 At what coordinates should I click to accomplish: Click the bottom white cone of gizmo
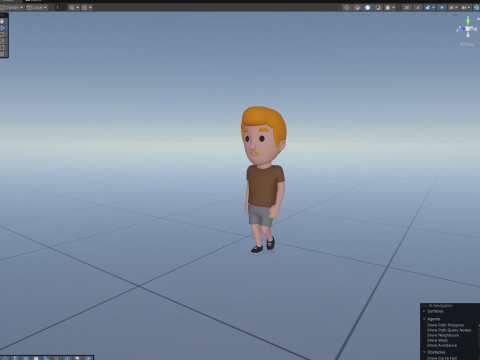click(468, 34)
